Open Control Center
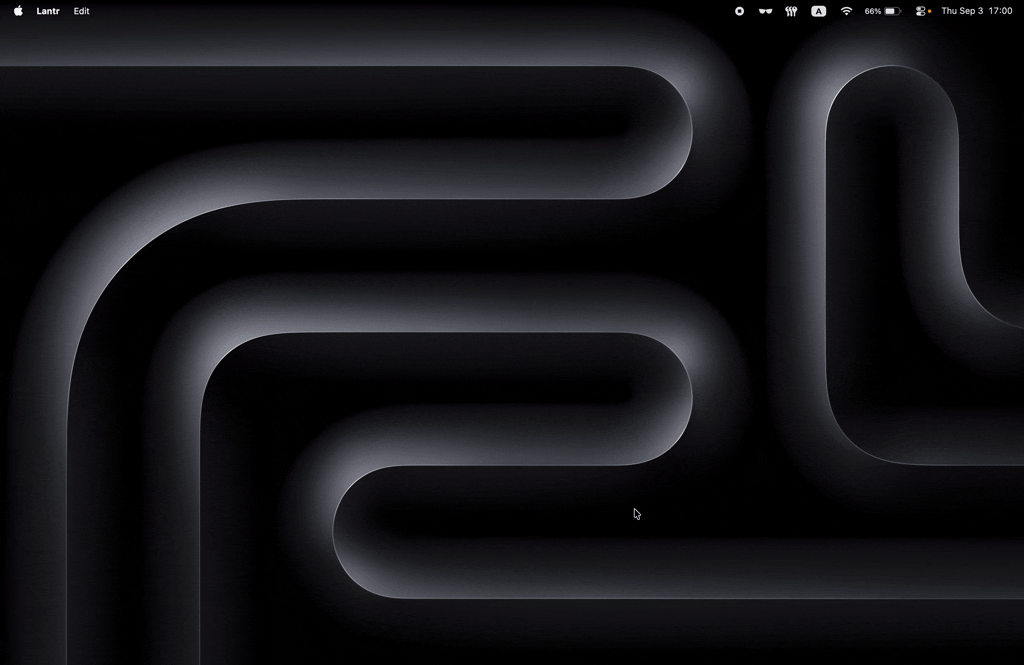This screenshot has width=1024, height=665. point(921,11)
